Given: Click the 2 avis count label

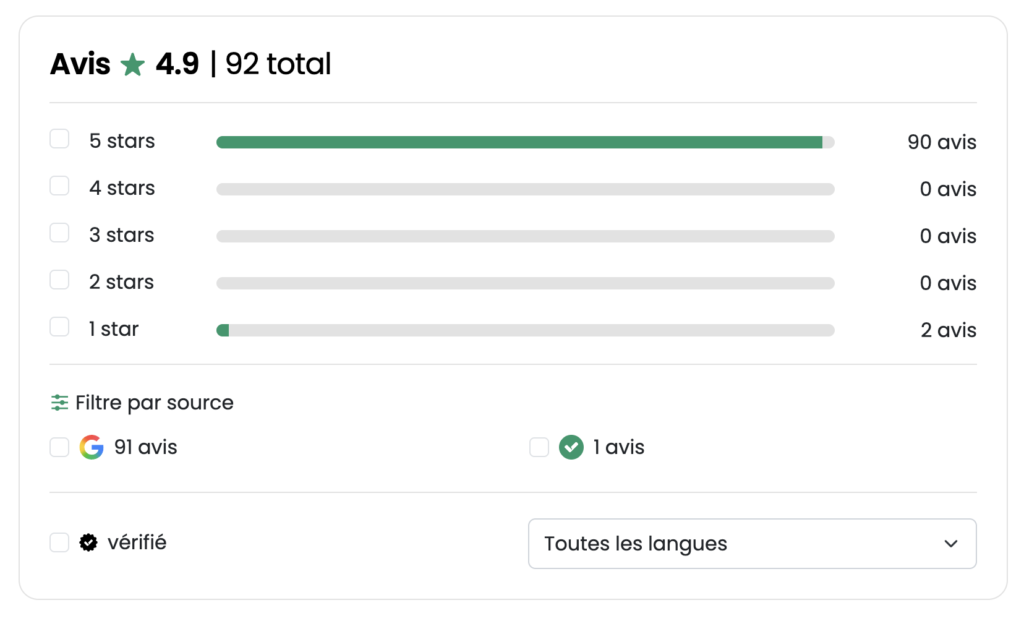Looking at the screenshot, I should (x=948, y=330).
